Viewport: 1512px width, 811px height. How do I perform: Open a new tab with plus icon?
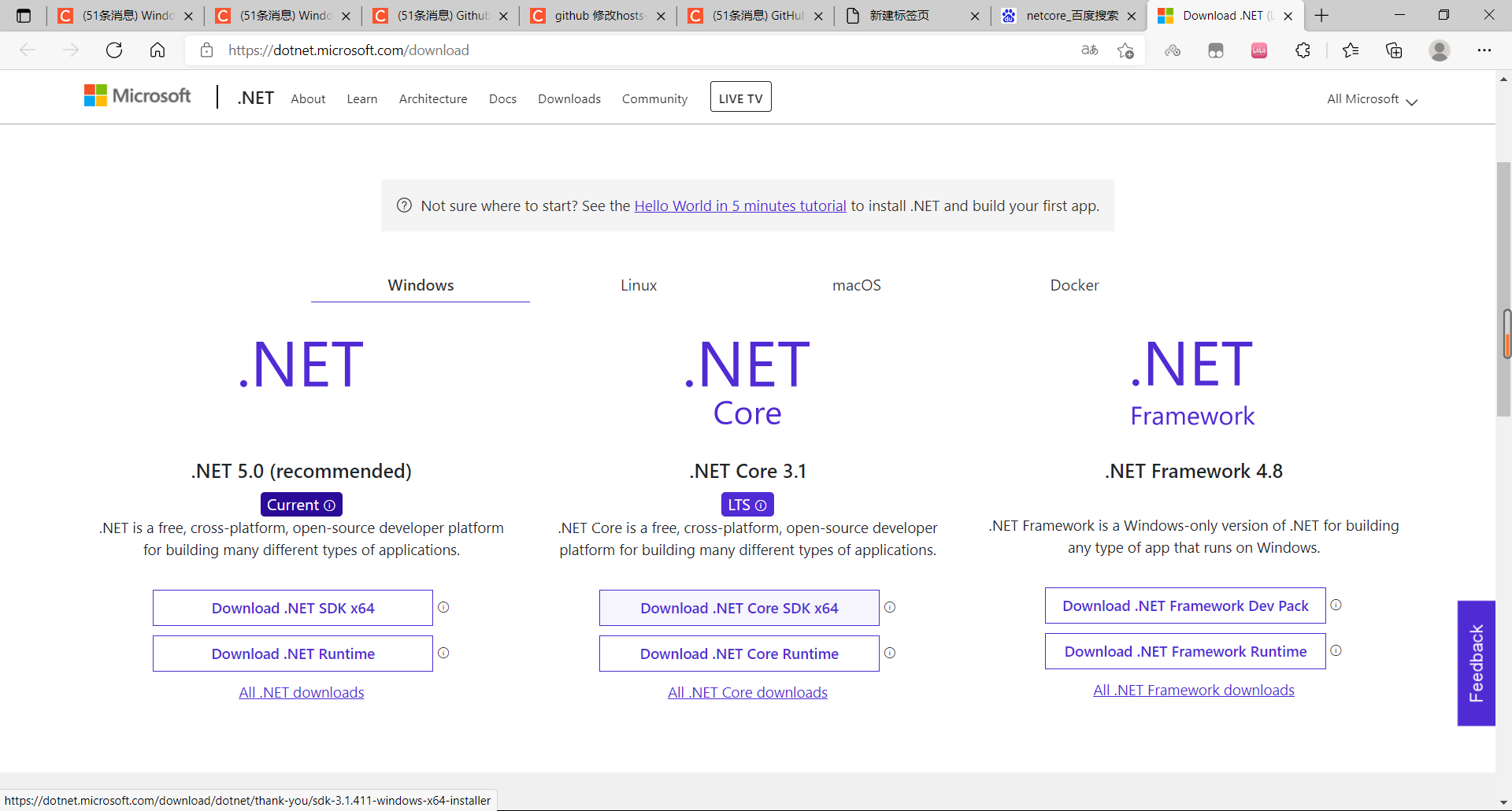point(1321,16)
